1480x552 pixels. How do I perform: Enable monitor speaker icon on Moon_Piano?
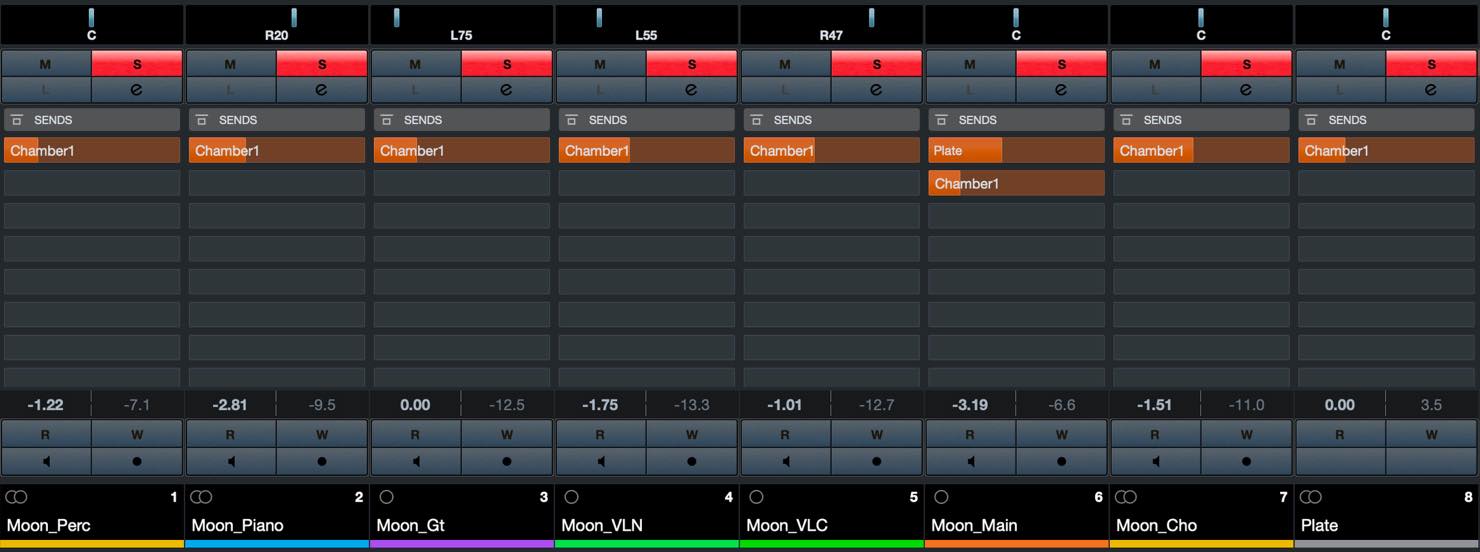click(x=231, y=461)
